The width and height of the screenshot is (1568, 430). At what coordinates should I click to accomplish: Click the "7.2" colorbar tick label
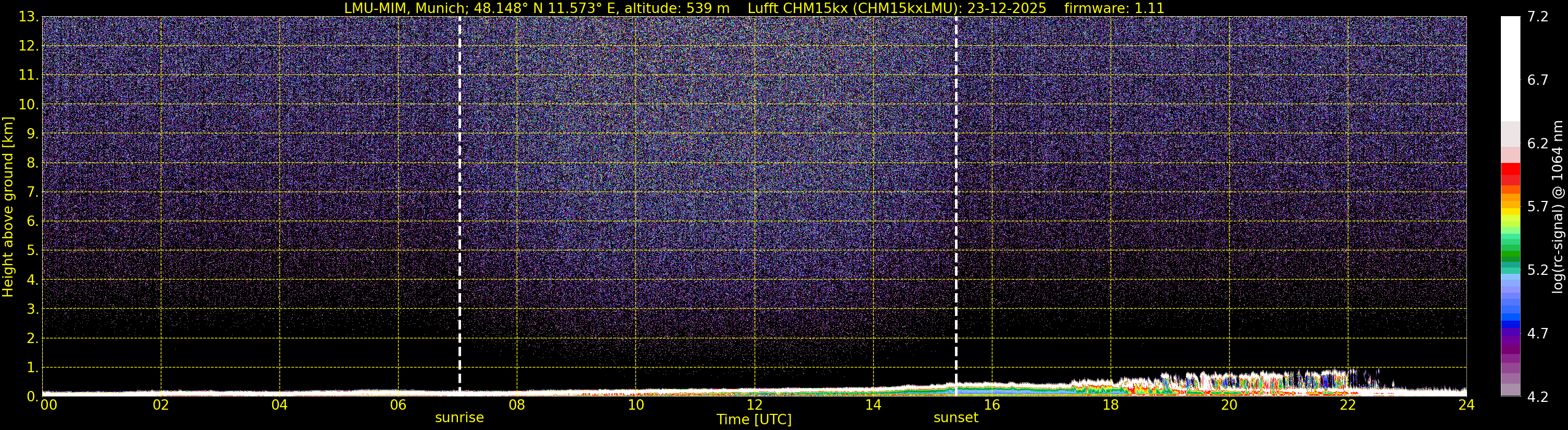tap(1538, 17)
